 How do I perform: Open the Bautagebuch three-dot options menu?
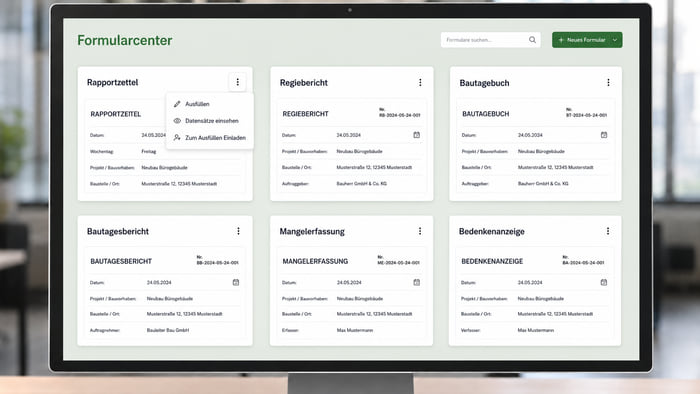point(608,83)
